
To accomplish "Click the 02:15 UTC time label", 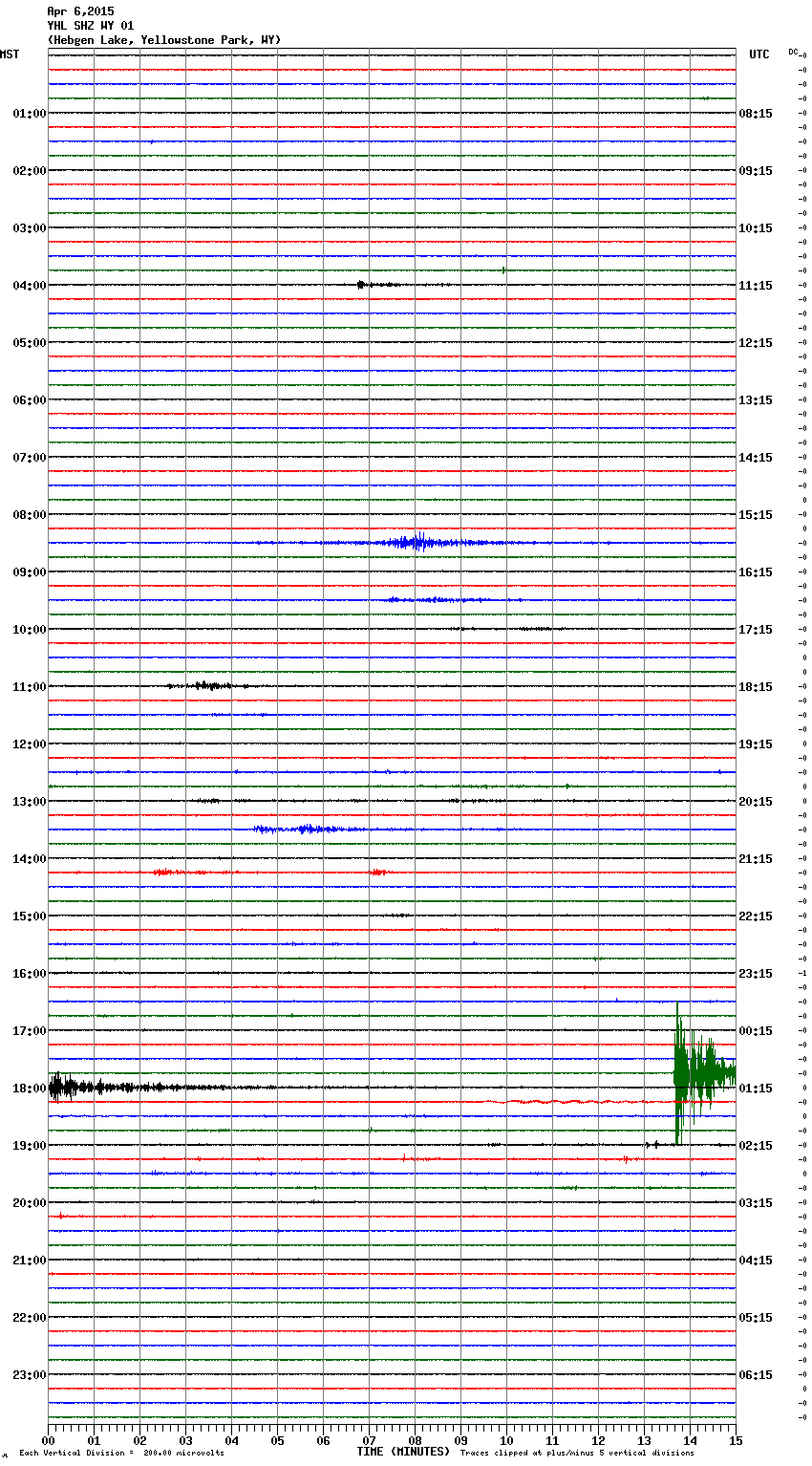I will [756, 1146].
